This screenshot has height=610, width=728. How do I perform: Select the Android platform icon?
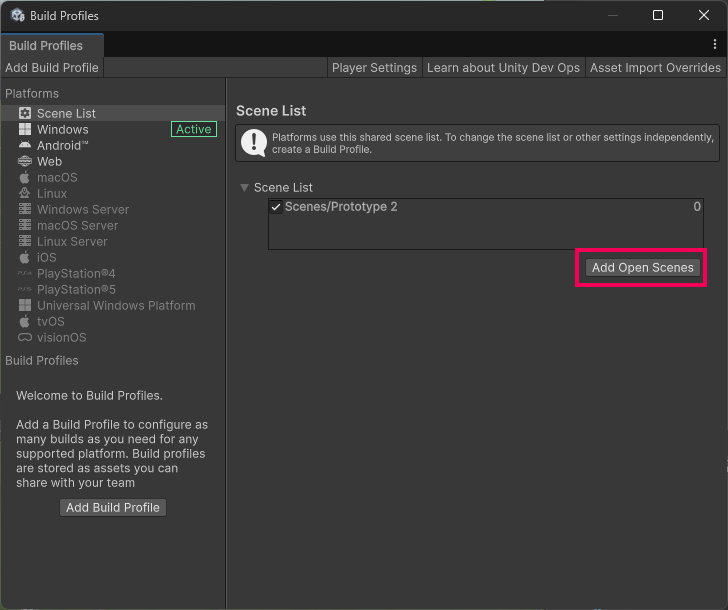25,146
